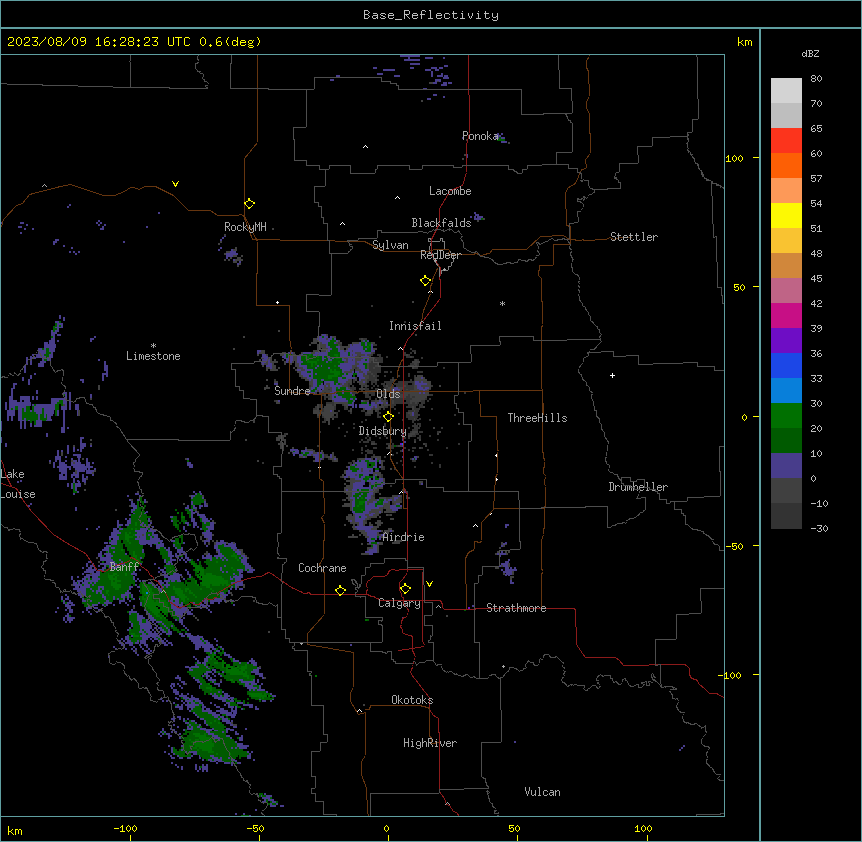Select the Lacombe label

[x=450, y=191]
